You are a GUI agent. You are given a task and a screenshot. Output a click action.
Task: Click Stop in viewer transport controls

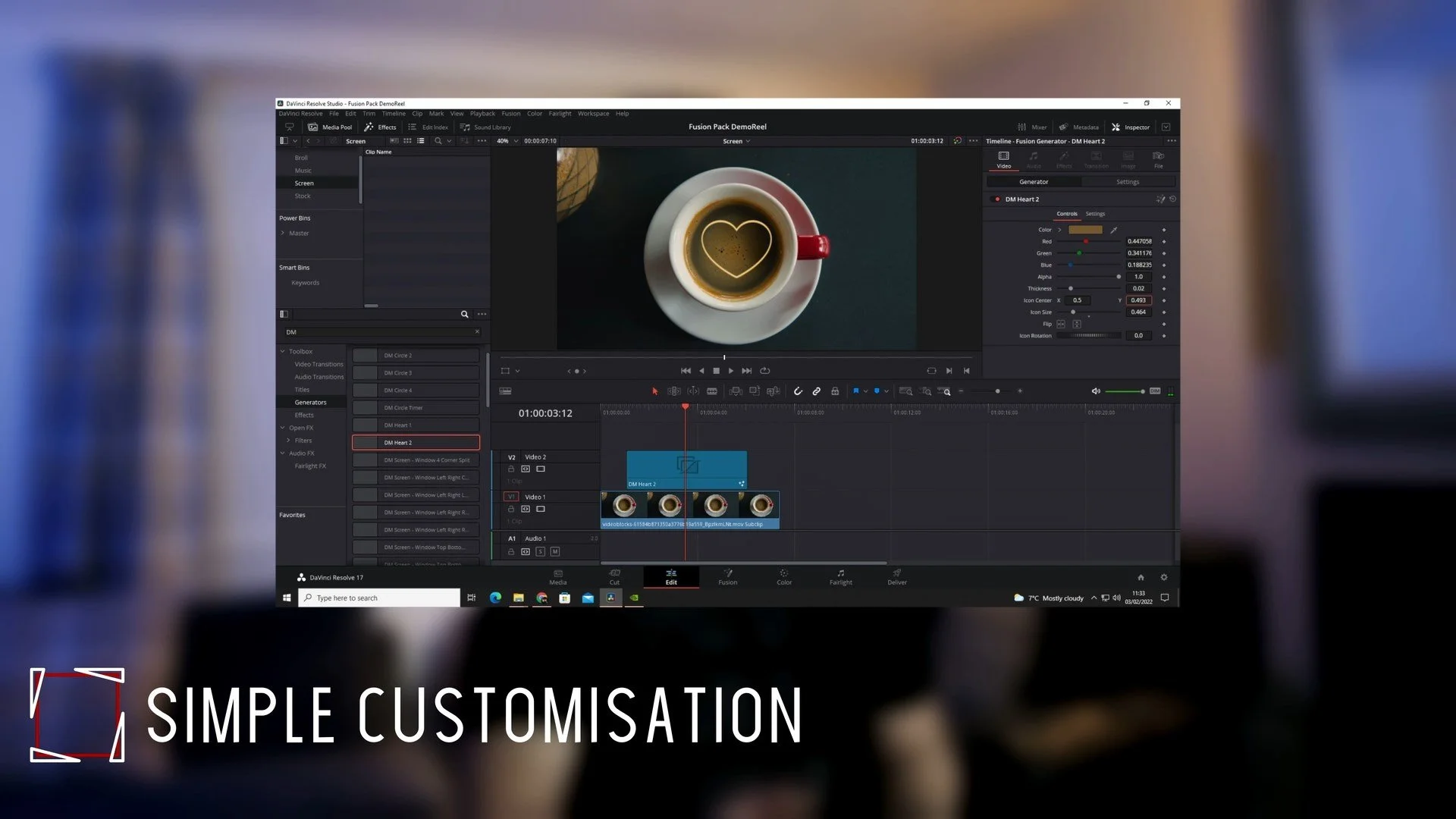[x=717, y=371]
